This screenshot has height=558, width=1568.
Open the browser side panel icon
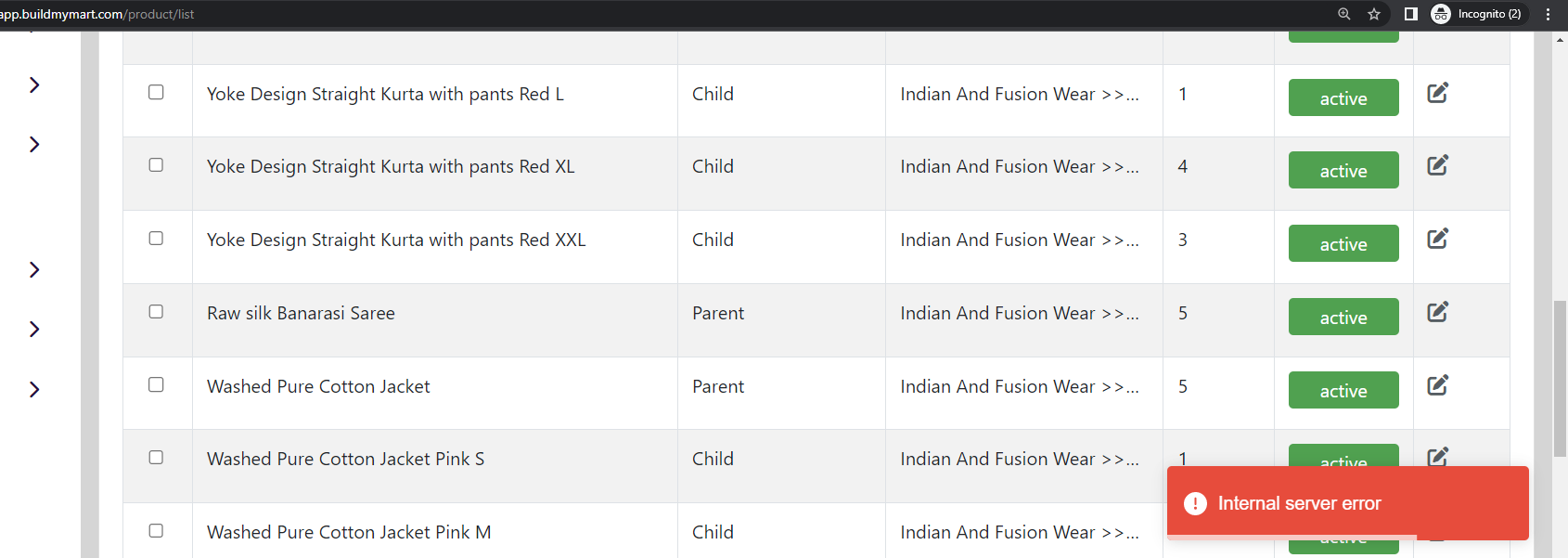coord(1410,14)
